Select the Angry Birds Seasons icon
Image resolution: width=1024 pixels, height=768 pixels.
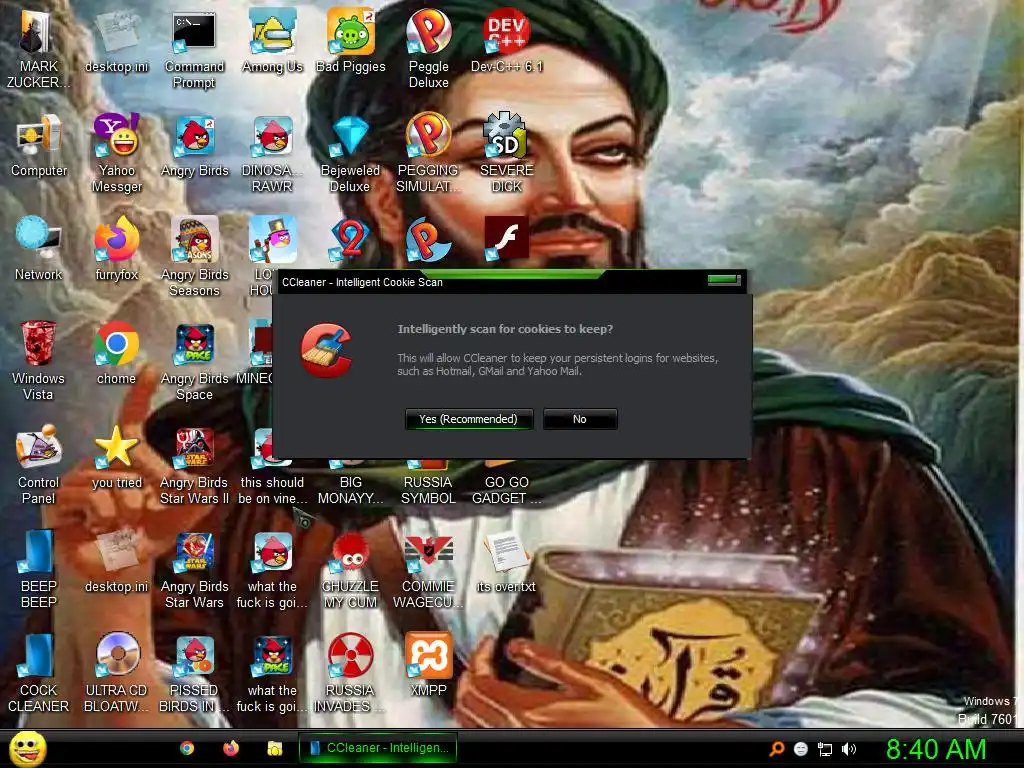pos(195,258)
